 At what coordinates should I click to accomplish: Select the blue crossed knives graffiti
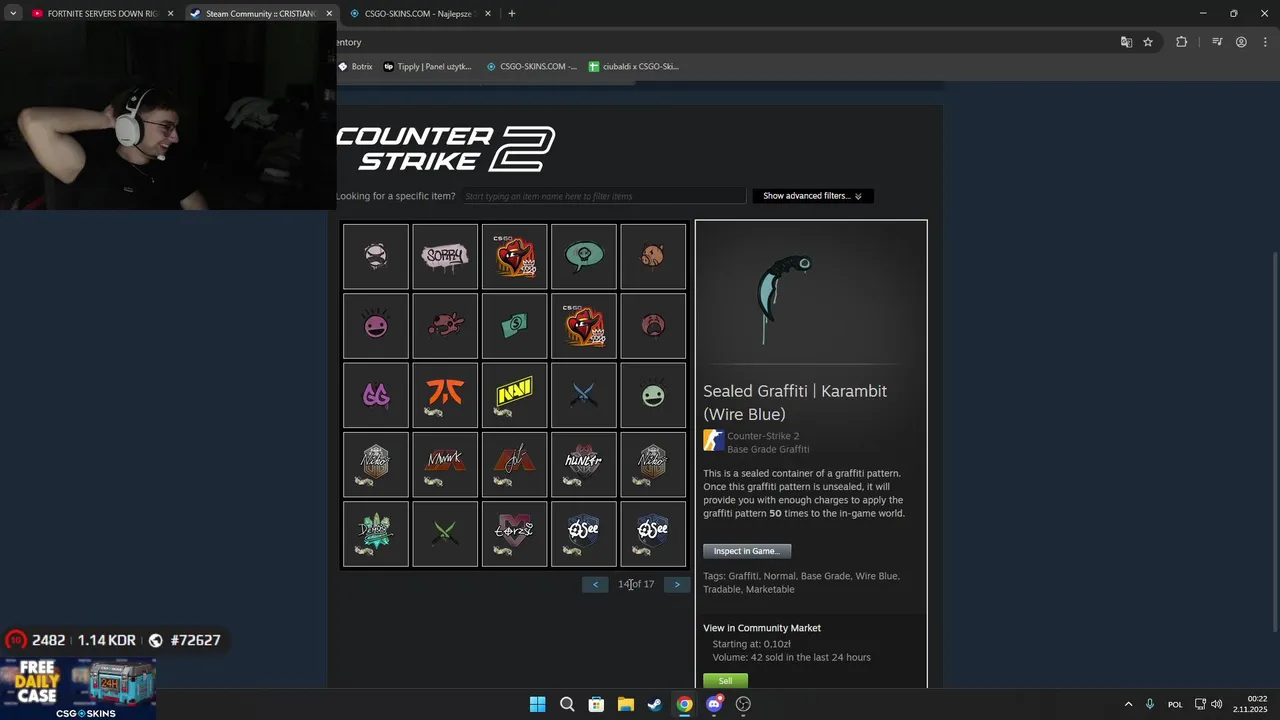[x=584, y=395]
